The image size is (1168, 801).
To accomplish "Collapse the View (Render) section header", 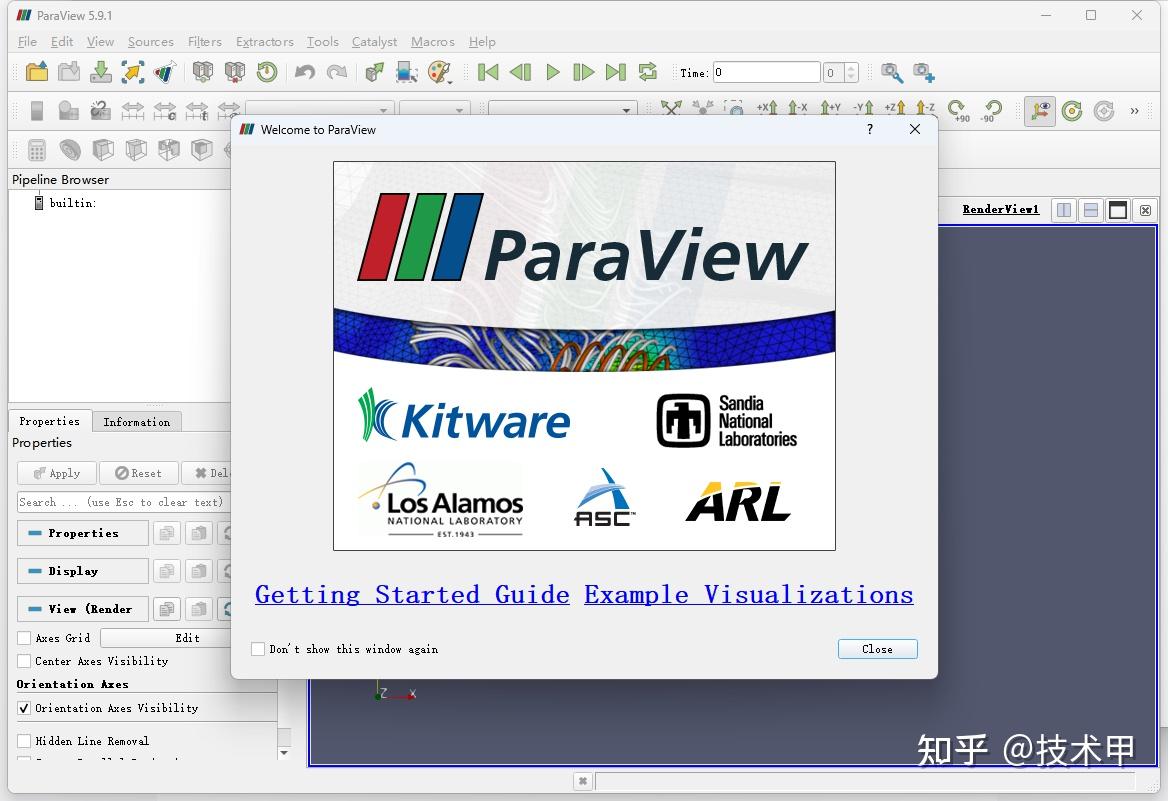I will (83, 609).
